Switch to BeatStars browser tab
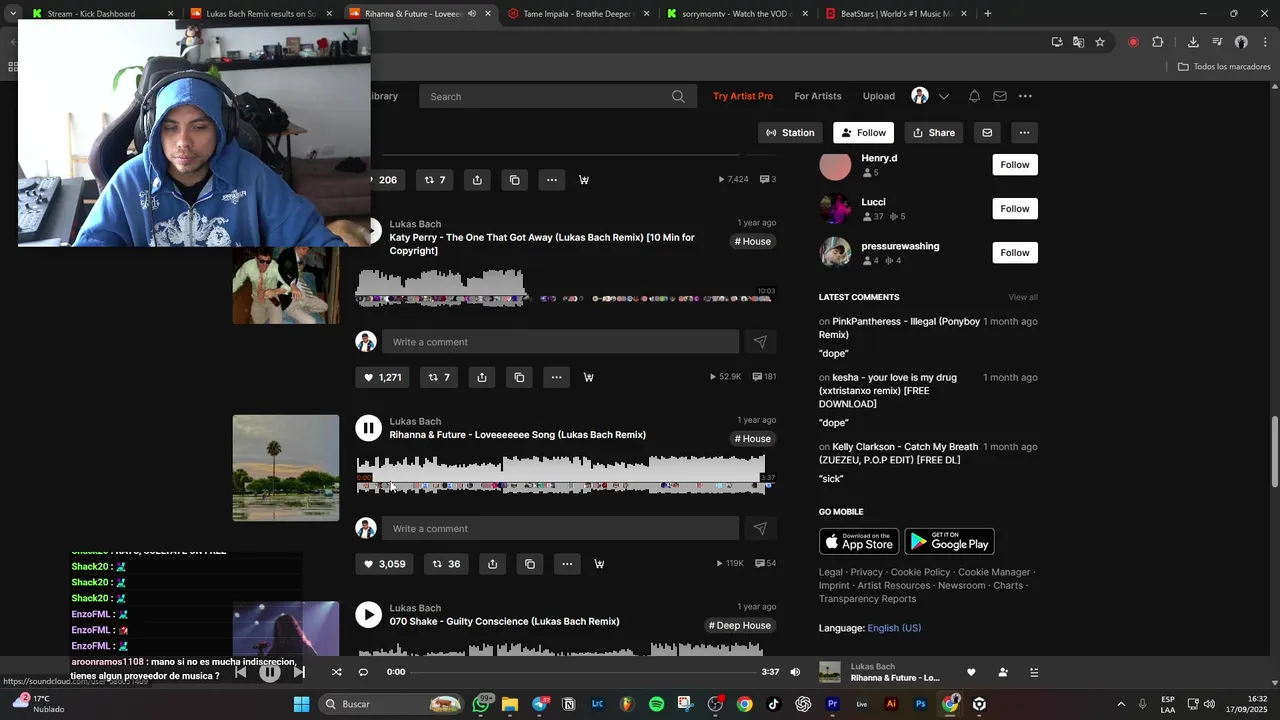 pyautogui.click(x=895, y=14)
